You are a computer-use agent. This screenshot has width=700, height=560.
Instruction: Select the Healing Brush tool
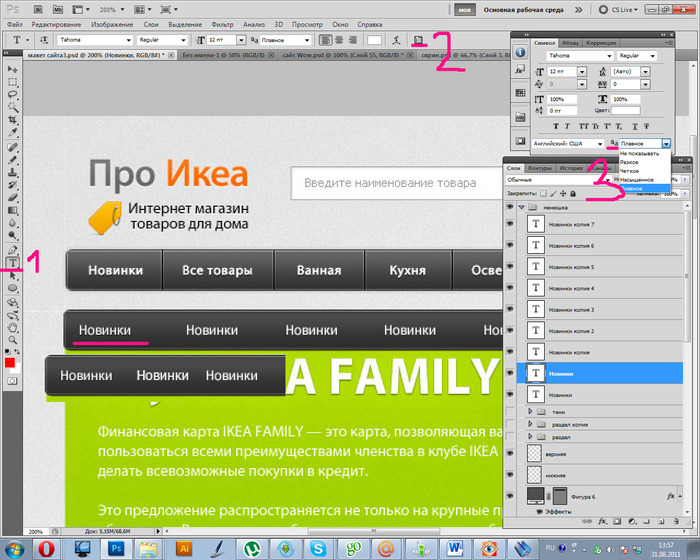[x=12, y=147]
